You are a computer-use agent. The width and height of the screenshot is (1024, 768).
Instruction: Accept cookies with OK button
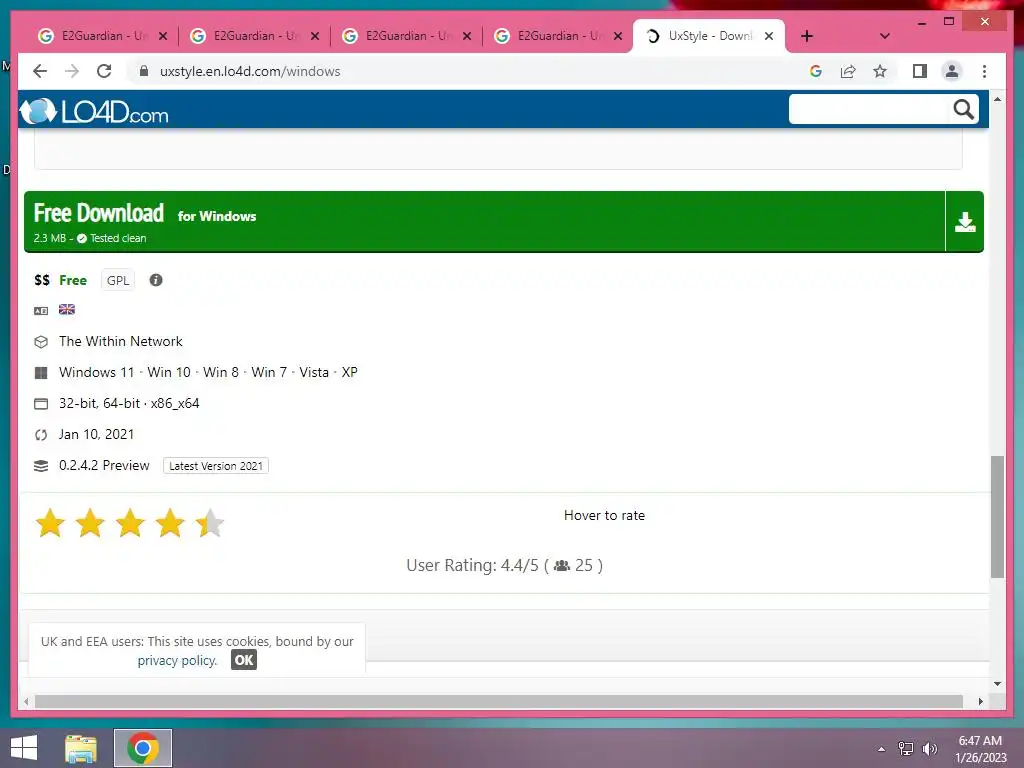[244, 660]
